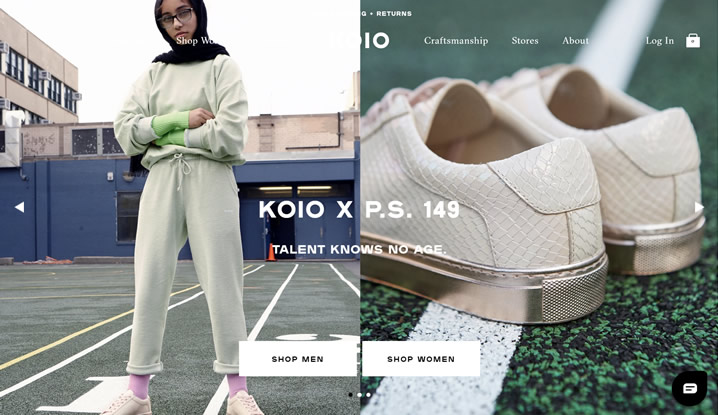718x415 pixels.
Task: Click the Log In link
Action: (660, 41)
